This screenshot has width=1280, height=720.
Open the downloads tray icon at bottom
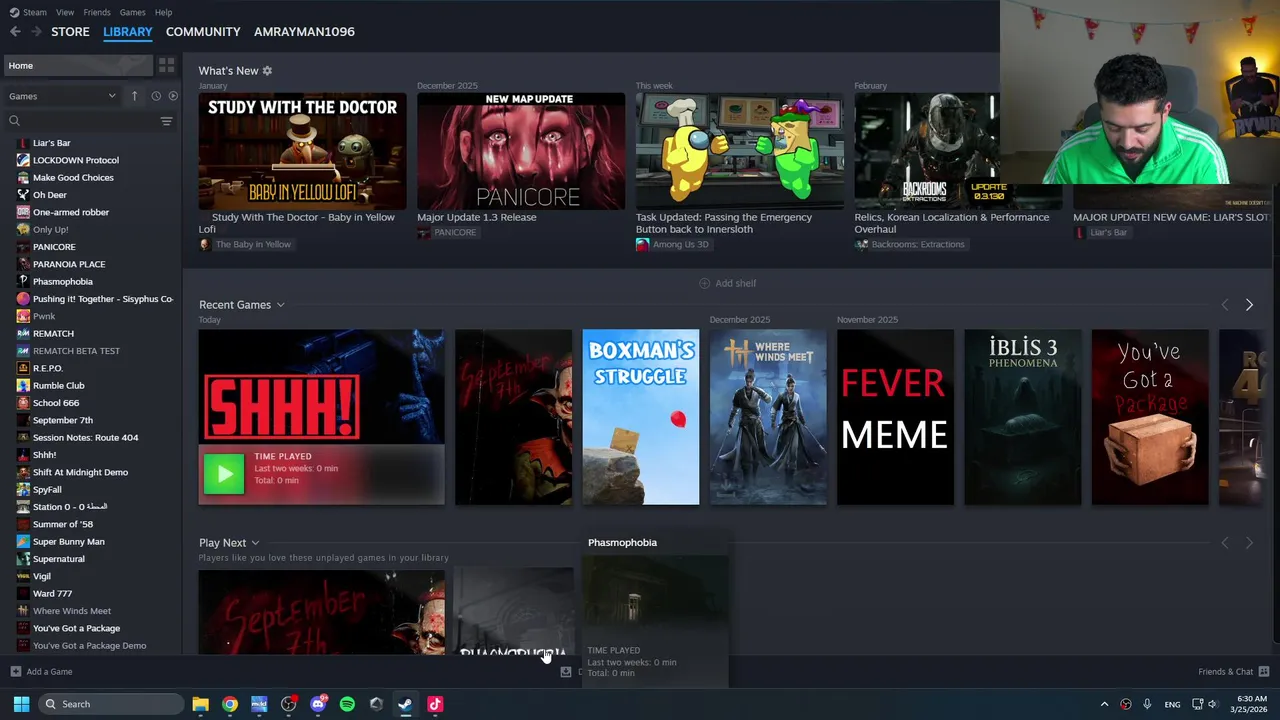coord(566,672)
